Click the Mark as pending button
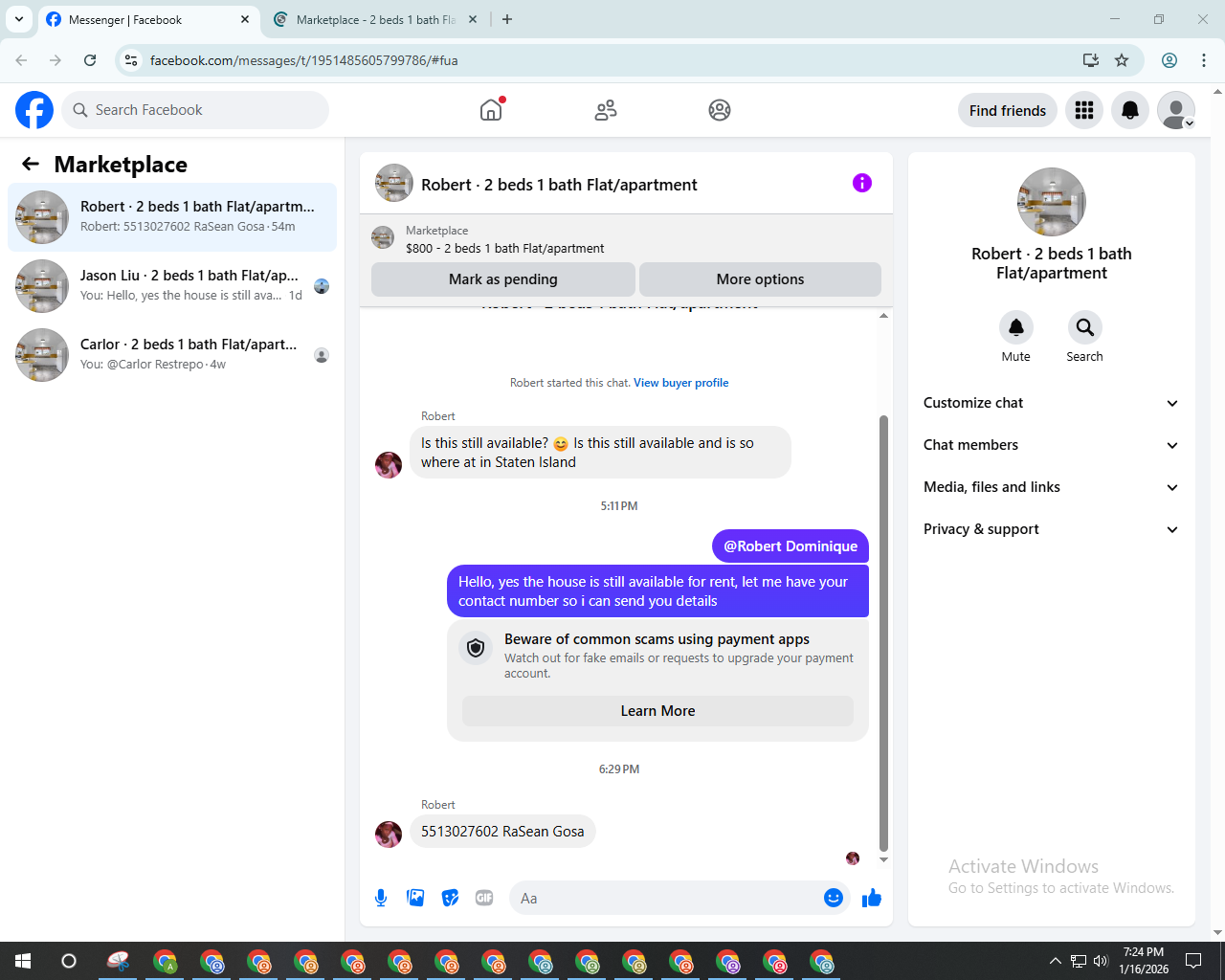 503,279
